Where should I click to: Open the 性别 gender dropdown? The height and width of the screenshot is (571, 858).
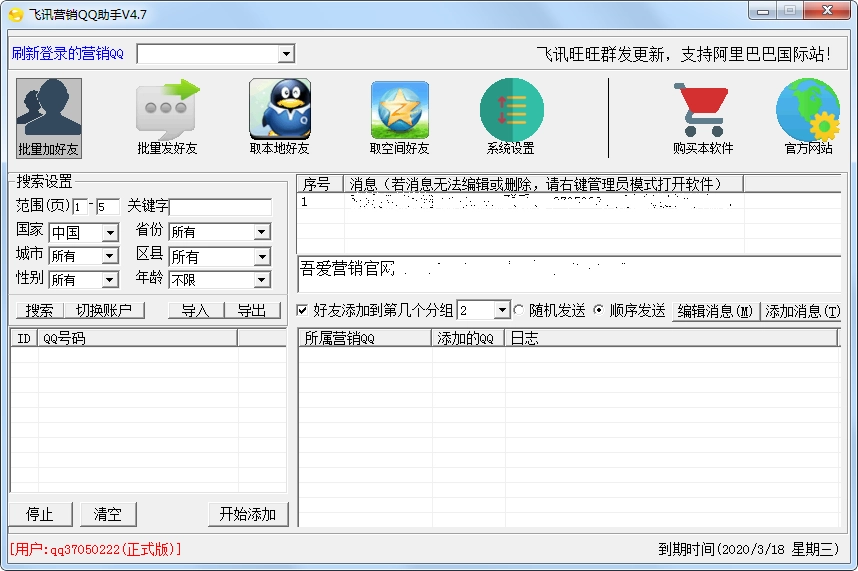point(110,279)
